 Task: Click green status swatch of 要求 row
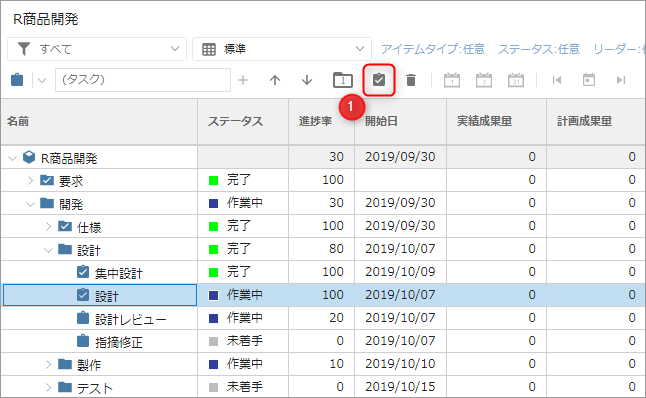pos(213,180)
